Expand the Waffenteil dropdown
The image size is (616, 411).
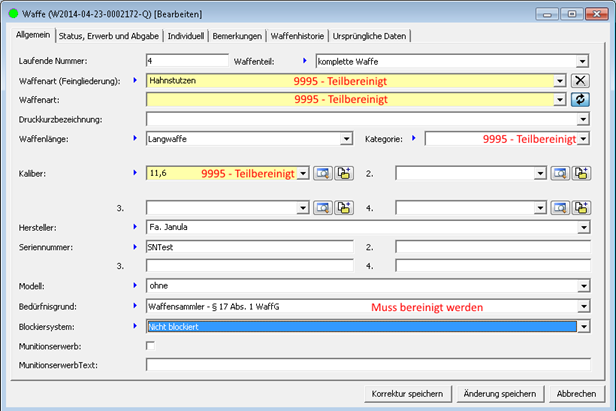coord(582,61)
